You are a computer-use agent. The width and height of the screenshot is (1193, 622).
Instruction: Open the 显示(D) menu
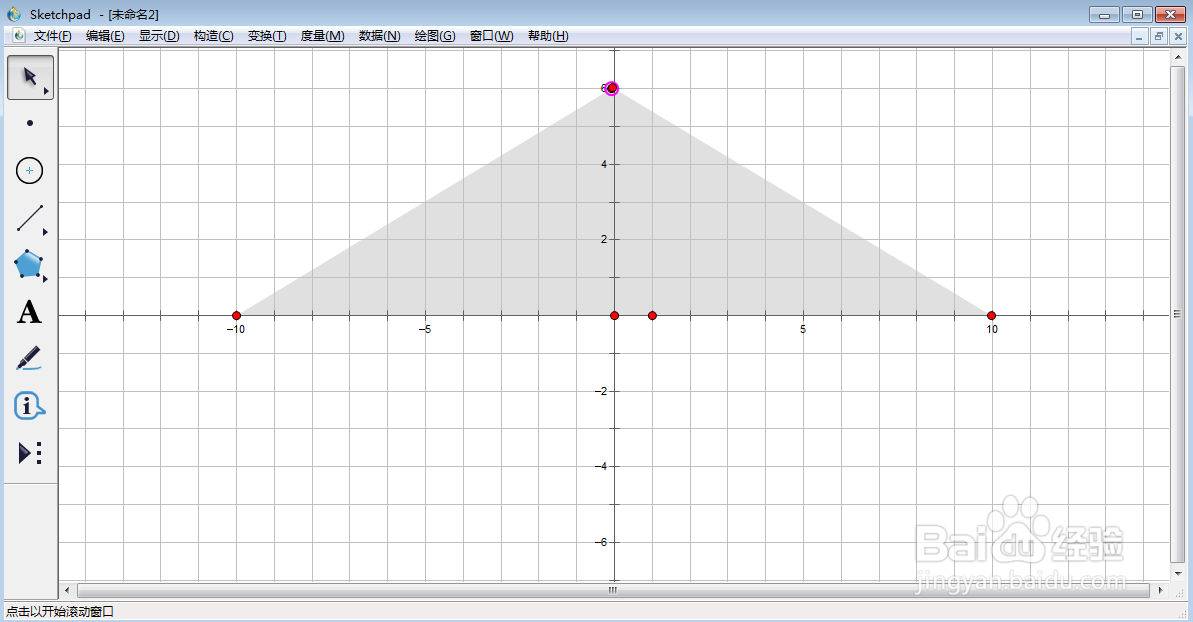point(159,36)
